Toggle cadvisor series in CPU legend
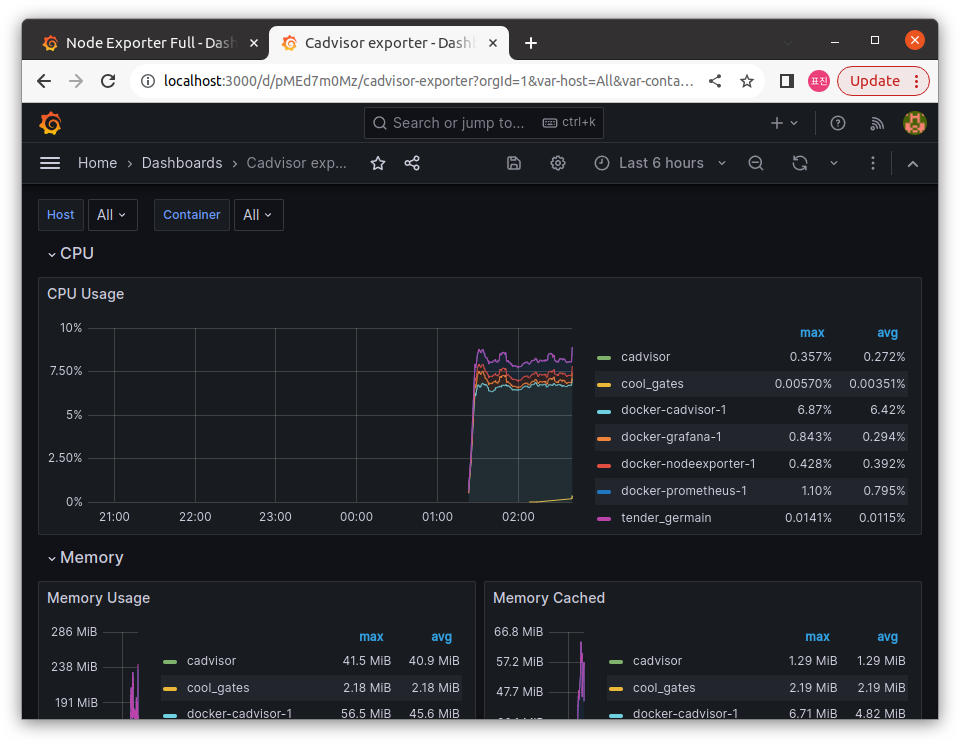960x744 pixels. [645, 357]
